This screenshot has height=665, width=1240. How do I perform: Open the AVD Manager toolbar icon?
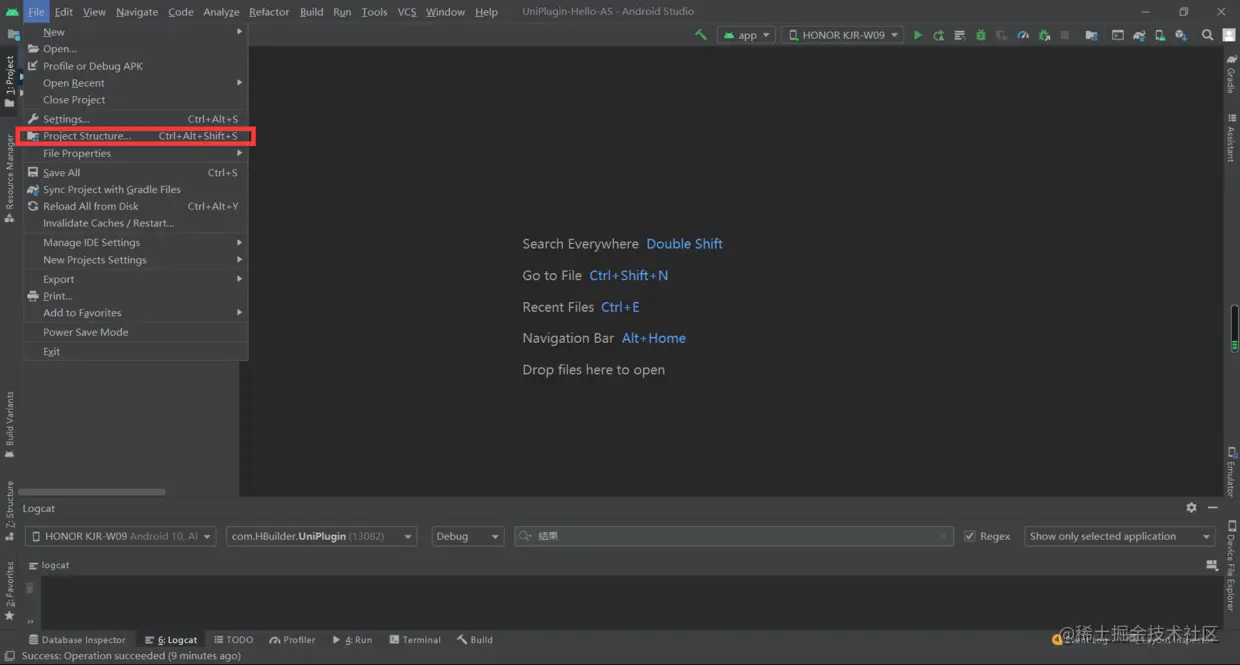click(1160, 35)
